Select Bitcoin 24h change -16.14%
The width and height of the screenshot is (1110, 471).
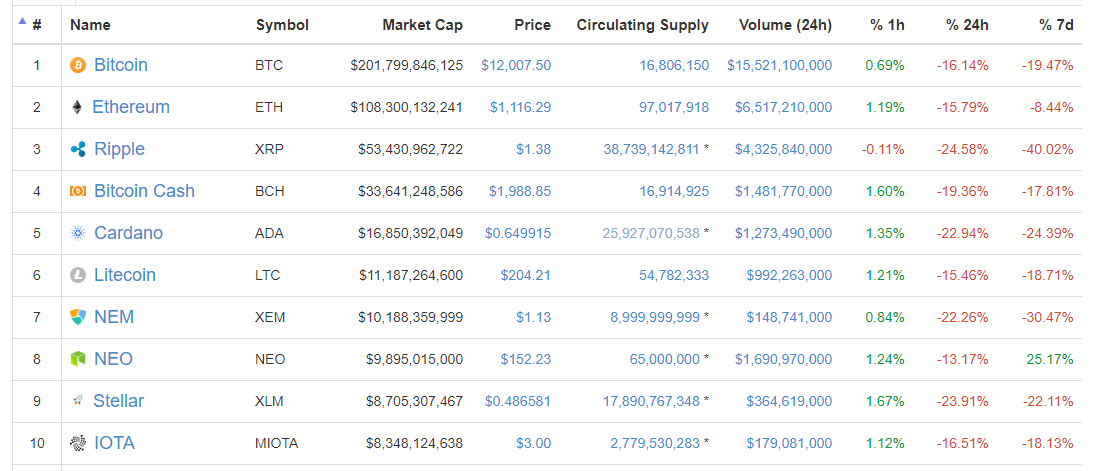(963, 65)
